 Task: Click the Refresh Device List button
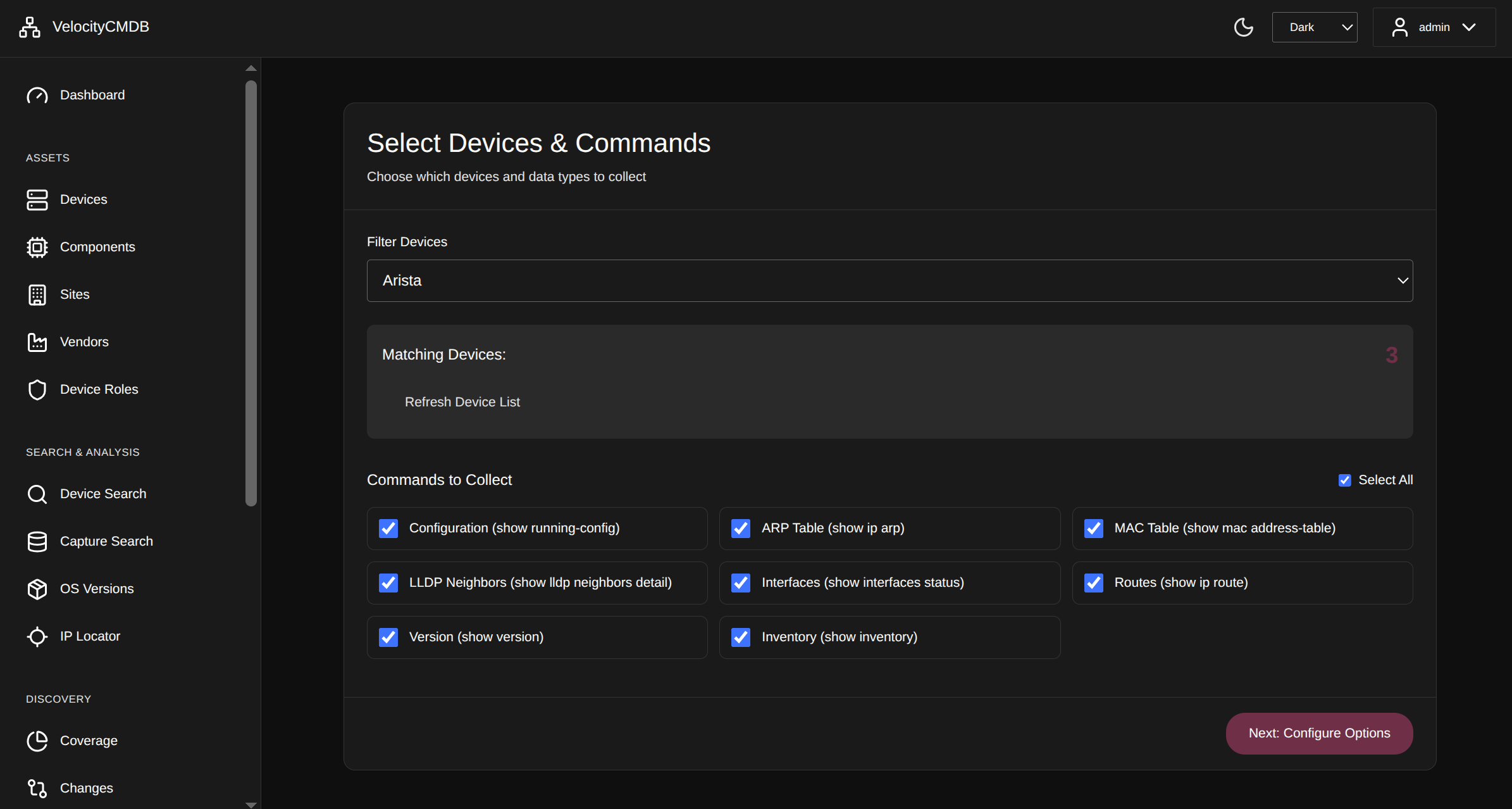click(462, 402)
